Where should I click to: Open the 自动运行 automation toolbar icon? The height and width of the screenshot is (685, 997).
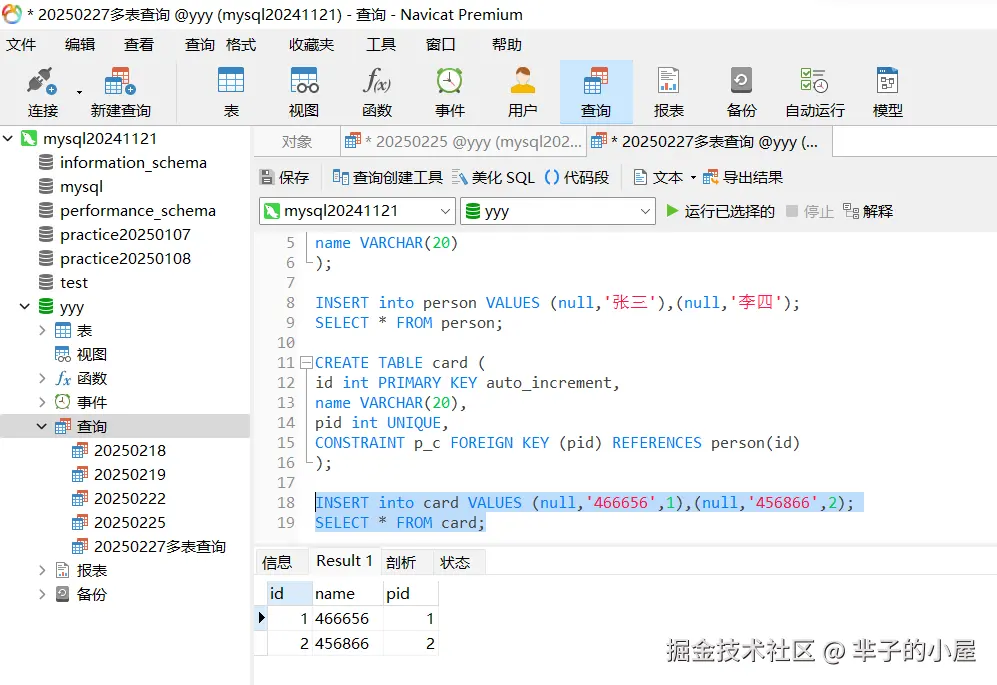click(815, 93)
